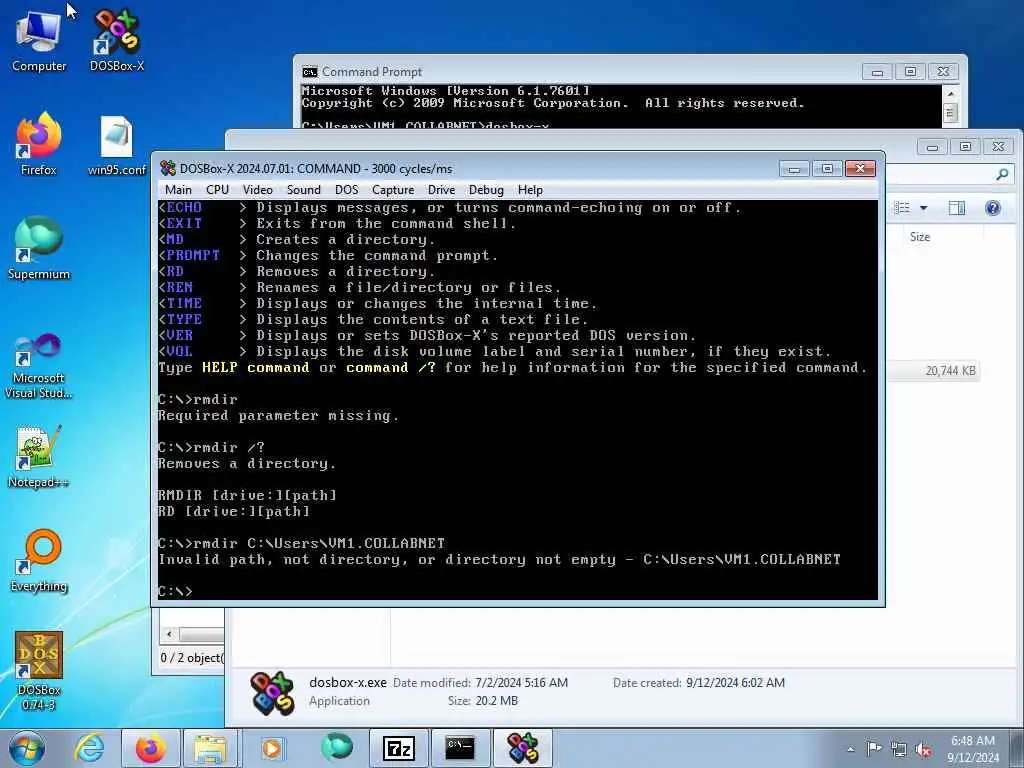Viewport: 1024px width, 768px height.
Task: Click the Command Prompt scrollbar up arrow
Action: 950,94
